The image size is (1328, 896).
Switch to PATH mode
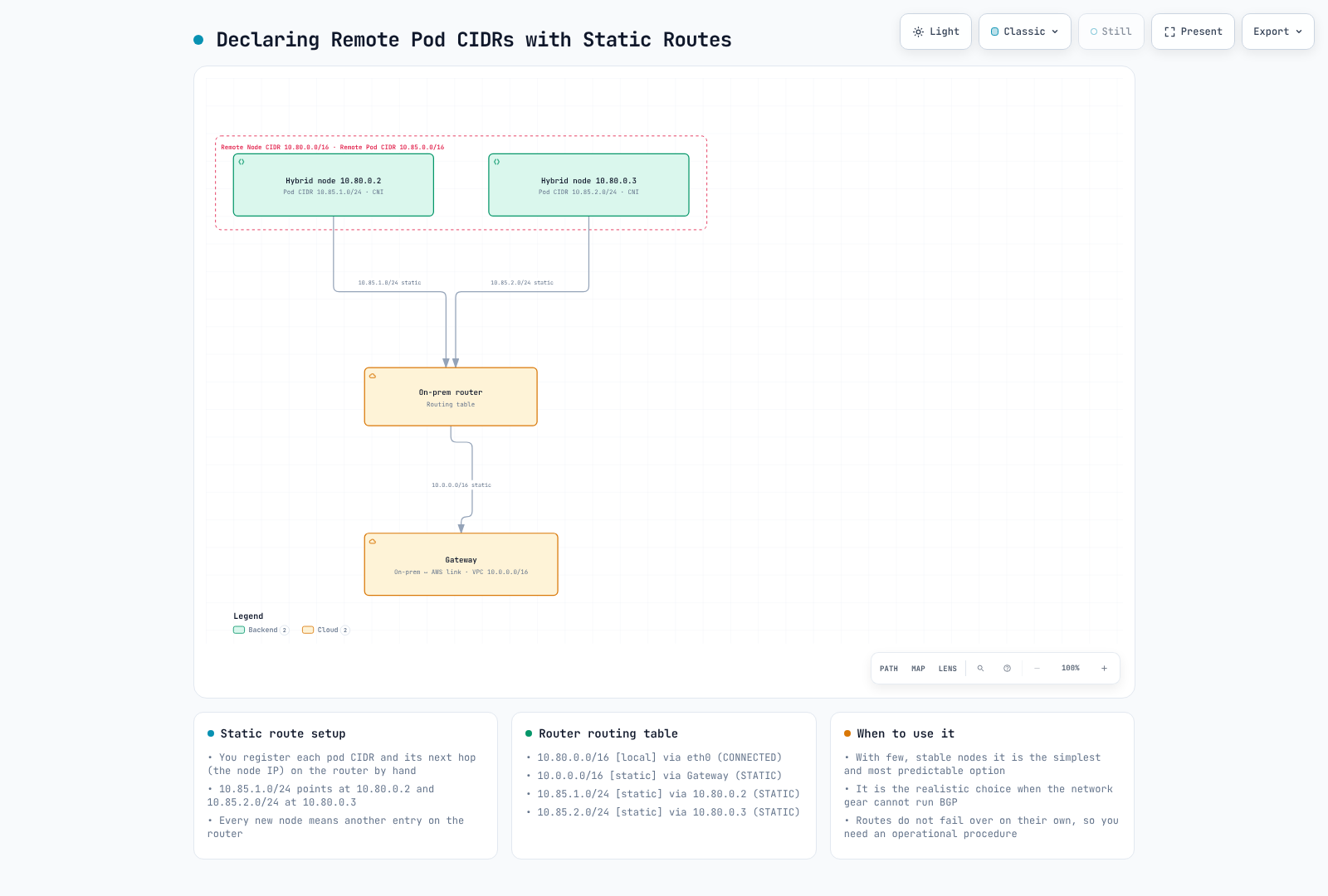[x=889, y=669]
